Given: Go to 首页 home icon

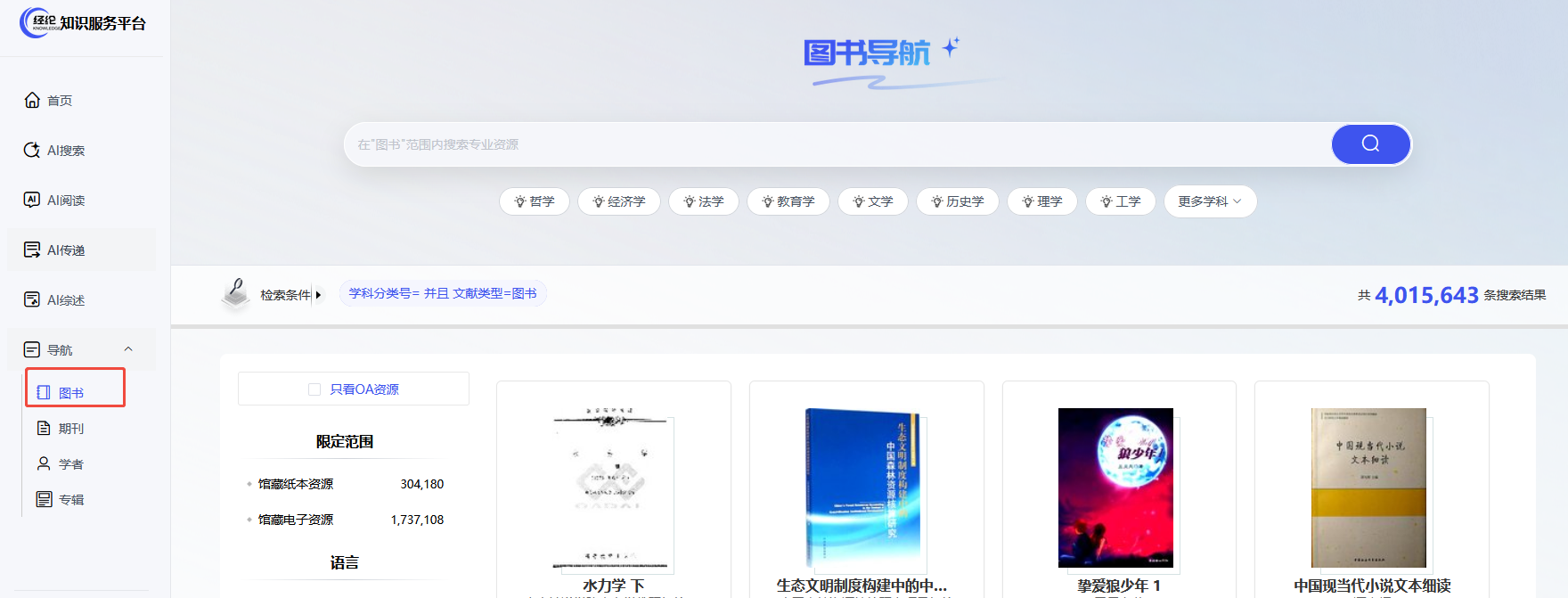Looking at the screenshot, I should 32,100.
